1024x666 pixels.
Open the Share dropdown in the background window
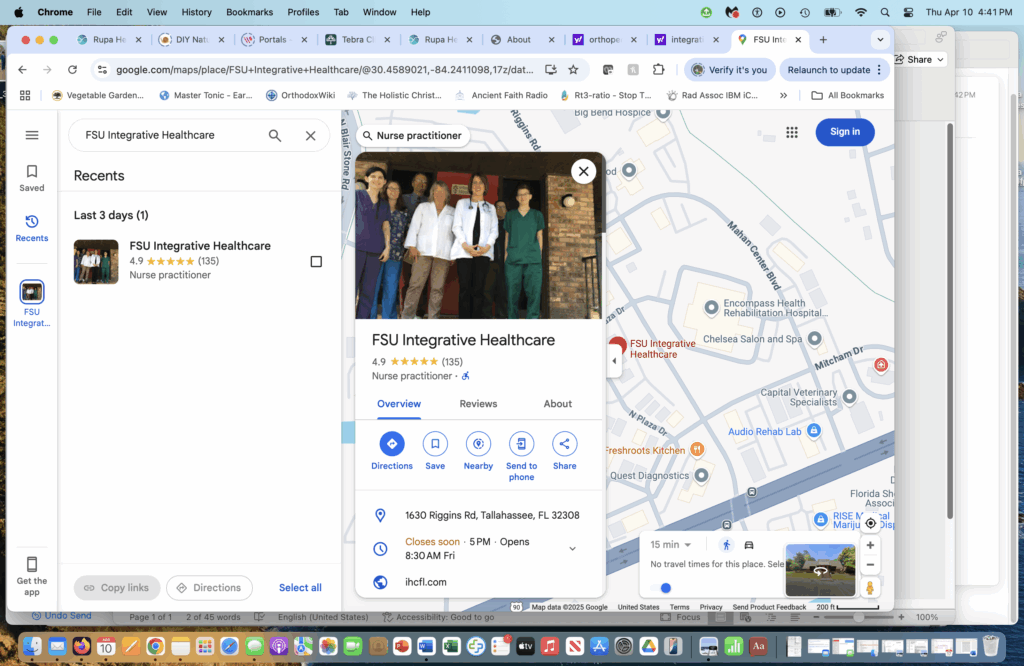point(920,59)
